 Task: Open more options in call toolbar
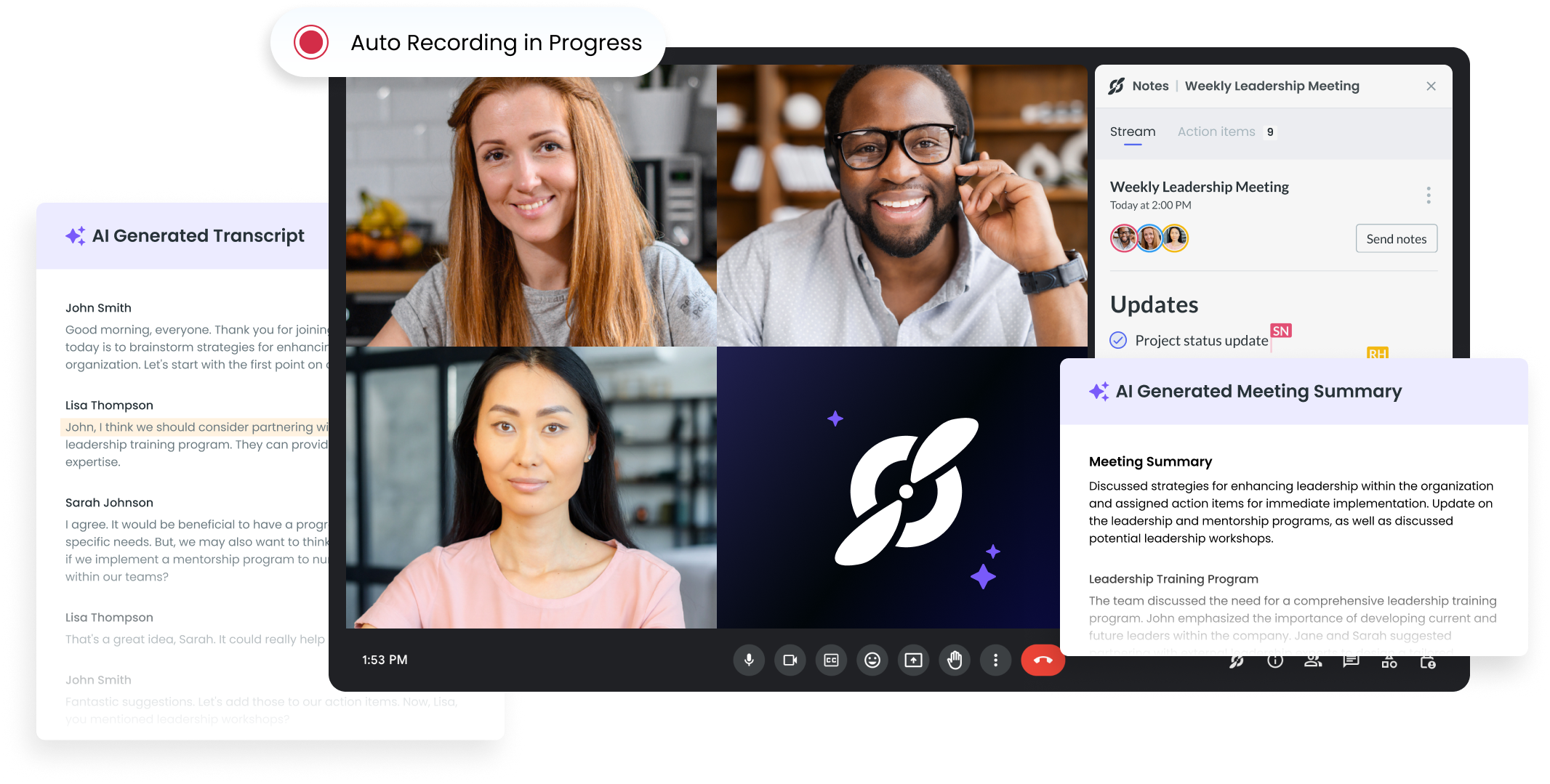[996, 660]
